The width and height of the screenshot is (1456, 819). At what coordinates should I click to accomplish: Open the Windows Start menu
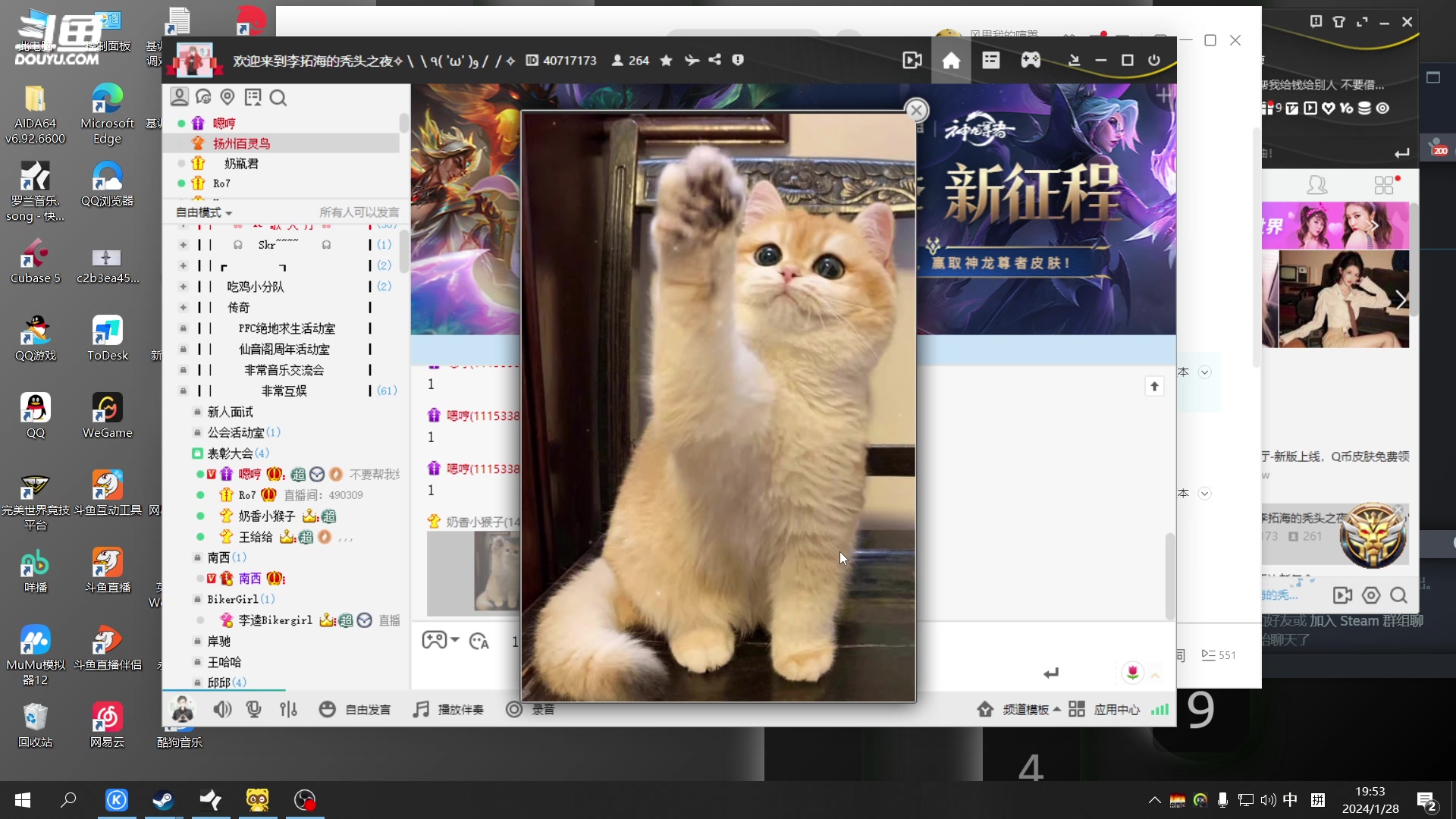(x=22, y=800)
